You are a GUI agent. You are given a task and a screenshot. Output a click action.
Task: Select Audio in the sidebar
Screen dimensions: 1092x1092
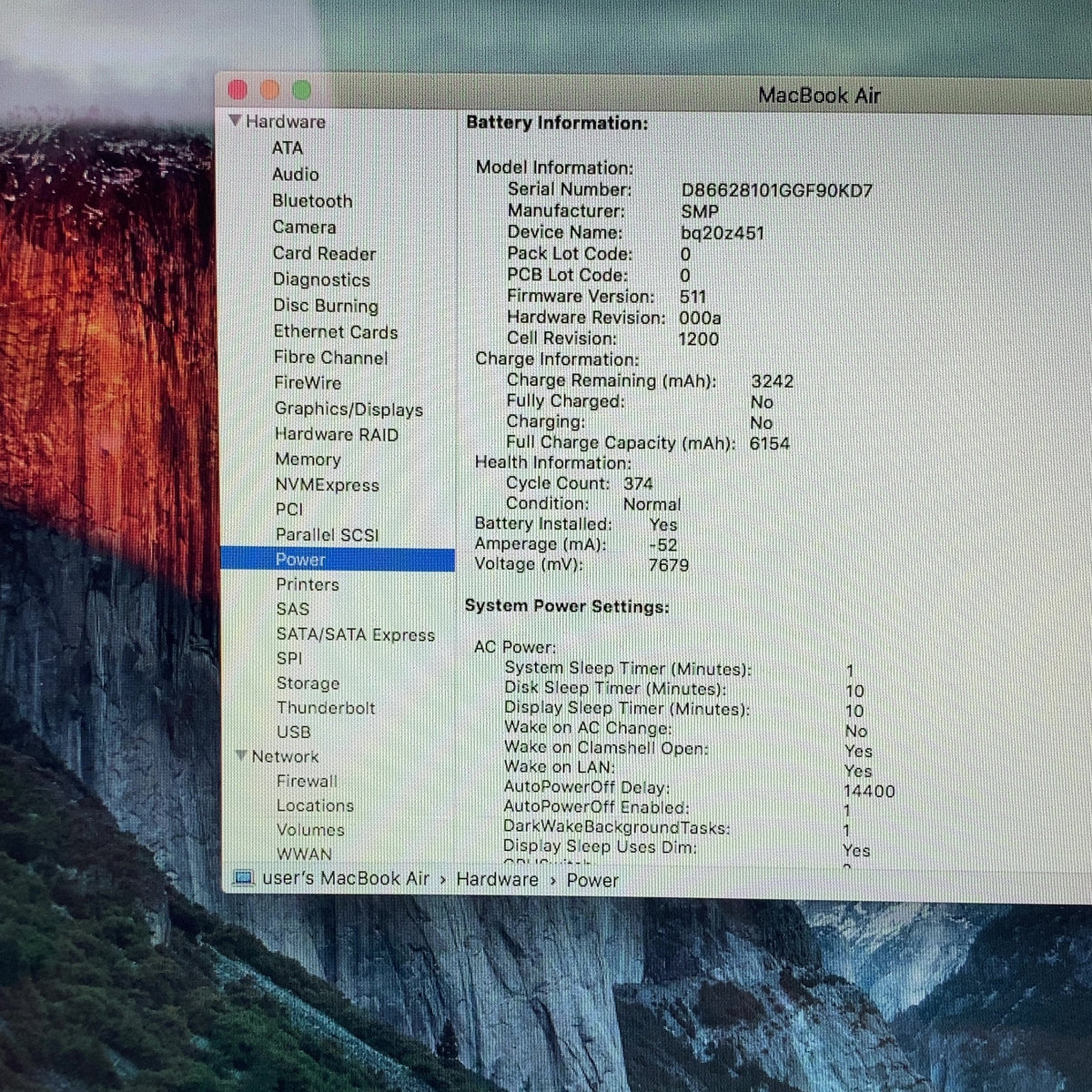[295, 174]
